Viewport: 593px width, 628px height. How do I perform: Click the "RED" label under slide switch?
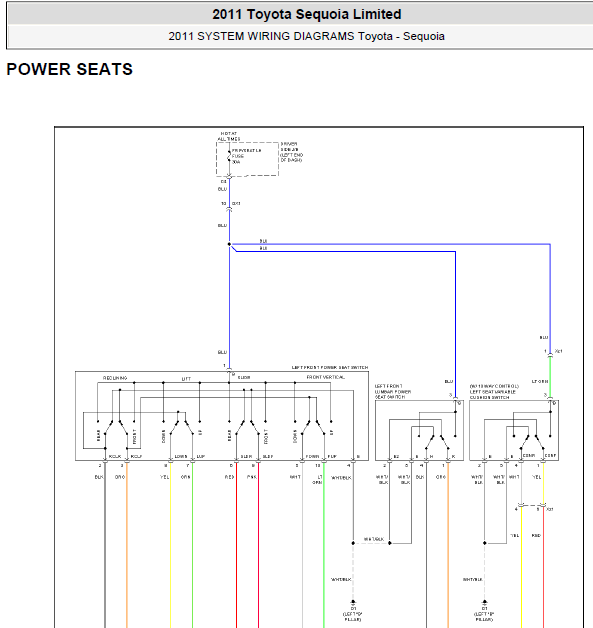pyautogui.click(x=229, y=477)
